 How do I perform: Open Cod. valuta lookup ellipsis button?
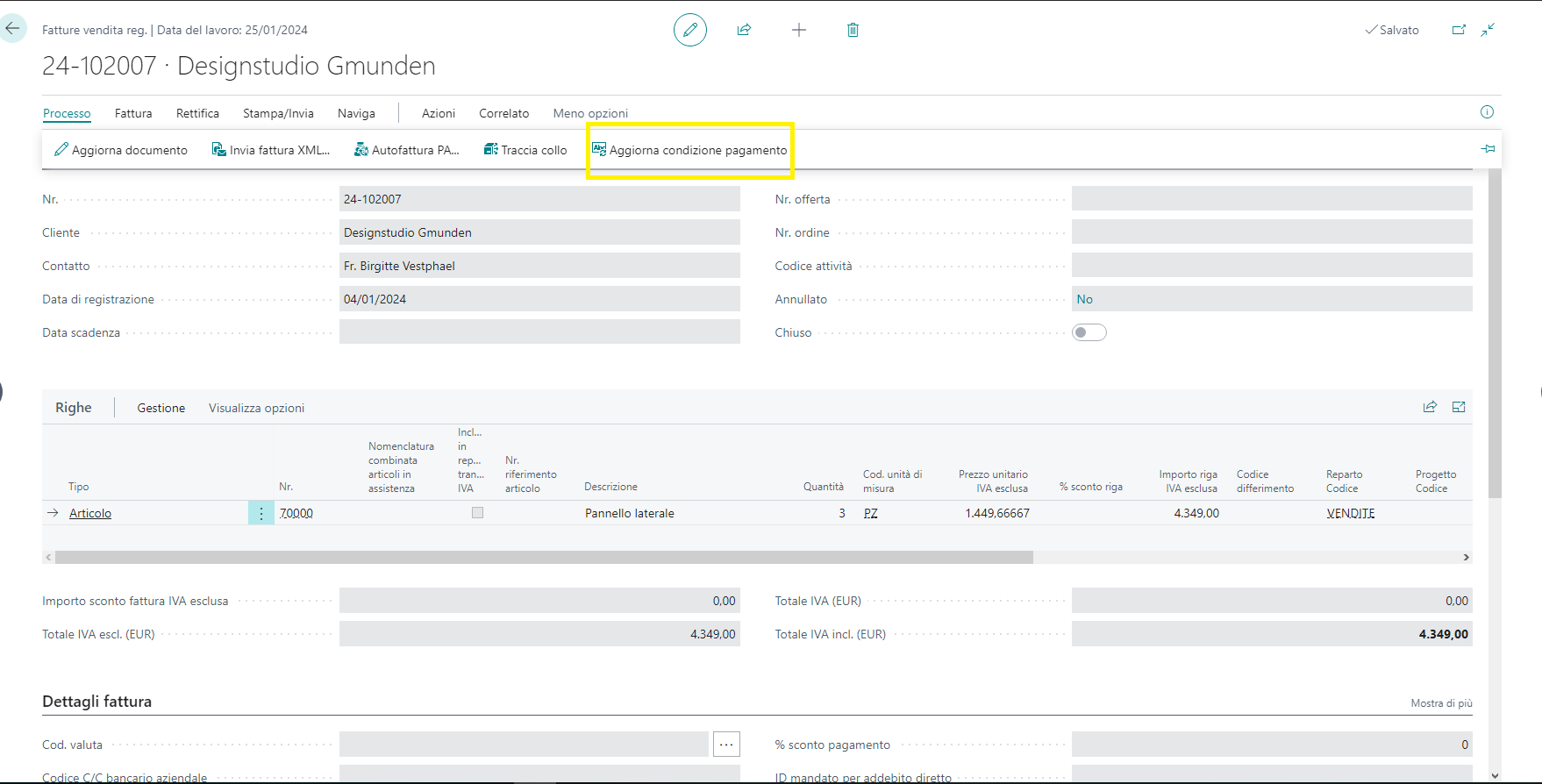click(726, 745)
